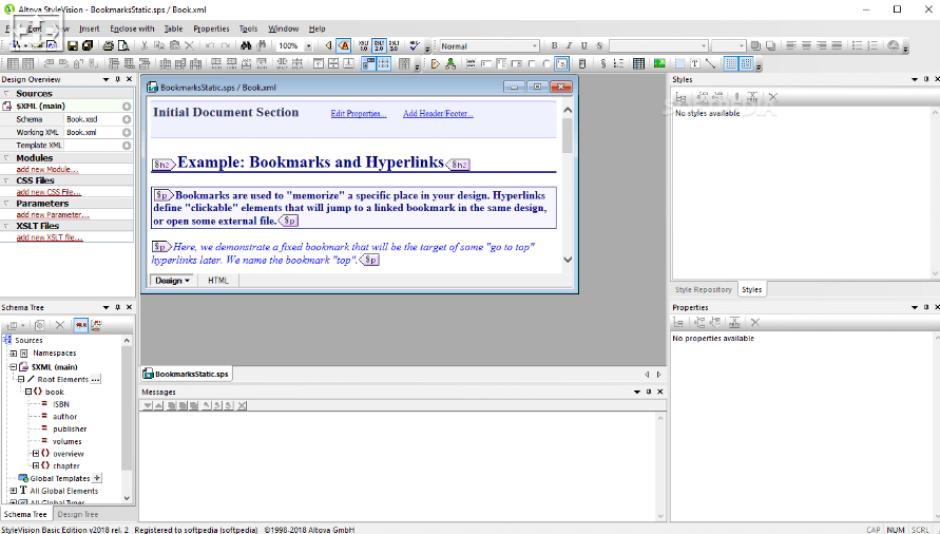Click the justify alignment toolbar icon

pyautogui.click(x=836, y=46)
